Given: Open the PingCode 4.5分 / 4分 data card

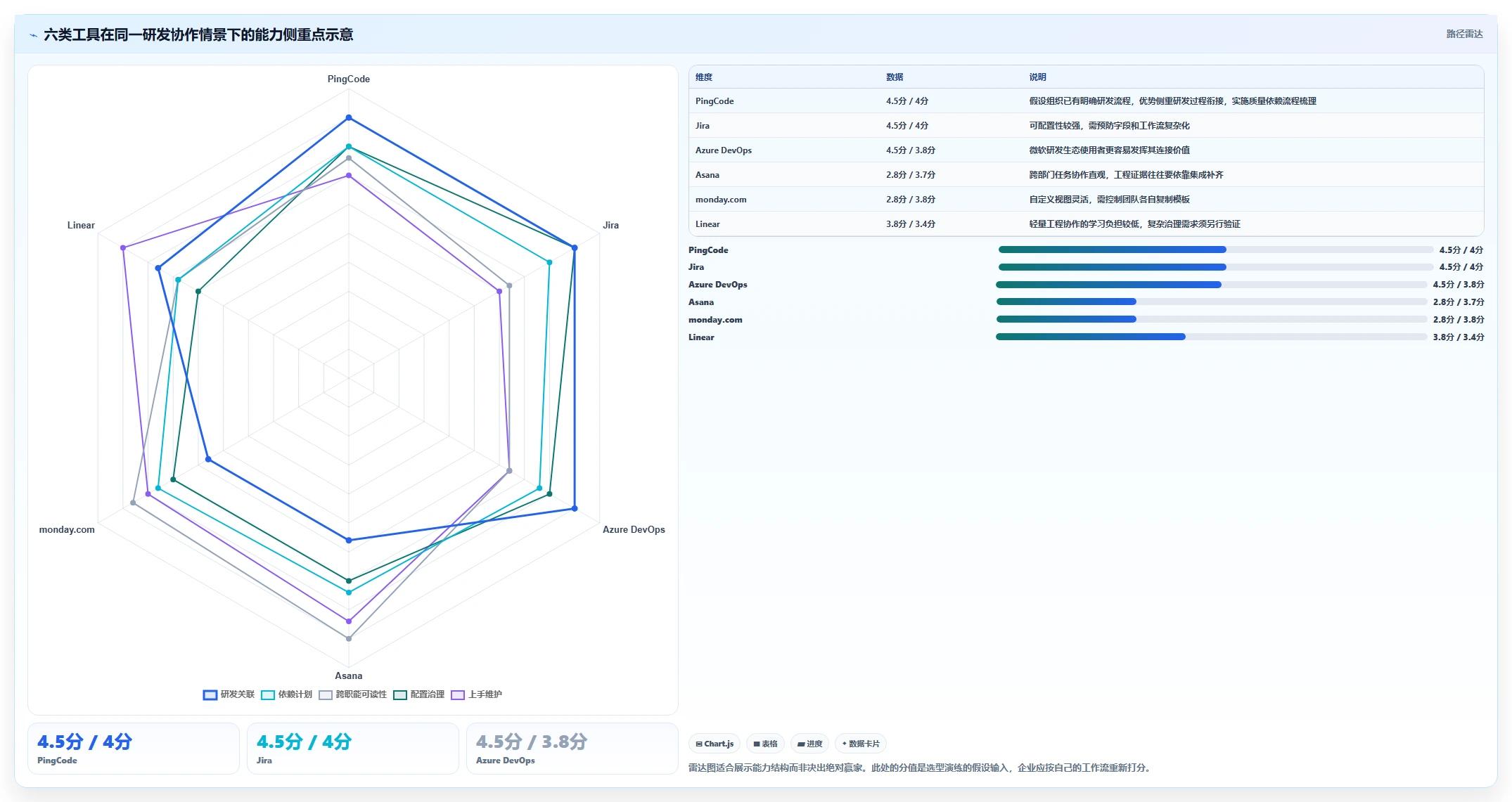Looking at the screenshot, I should (134, 749).
